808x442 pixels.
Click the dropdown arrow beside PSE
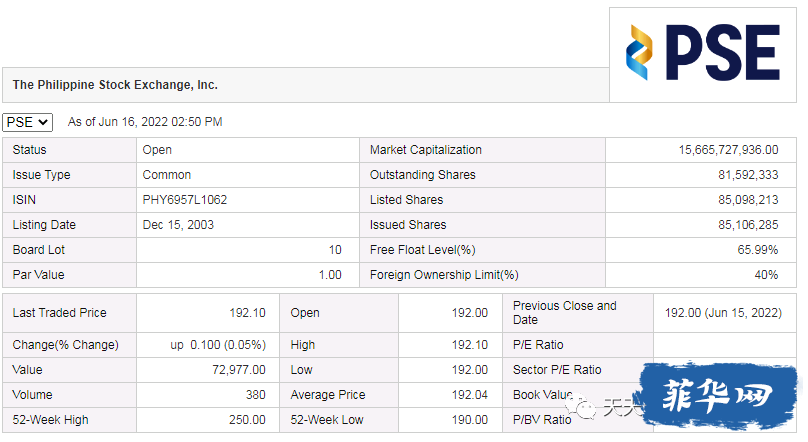(43, 122)
